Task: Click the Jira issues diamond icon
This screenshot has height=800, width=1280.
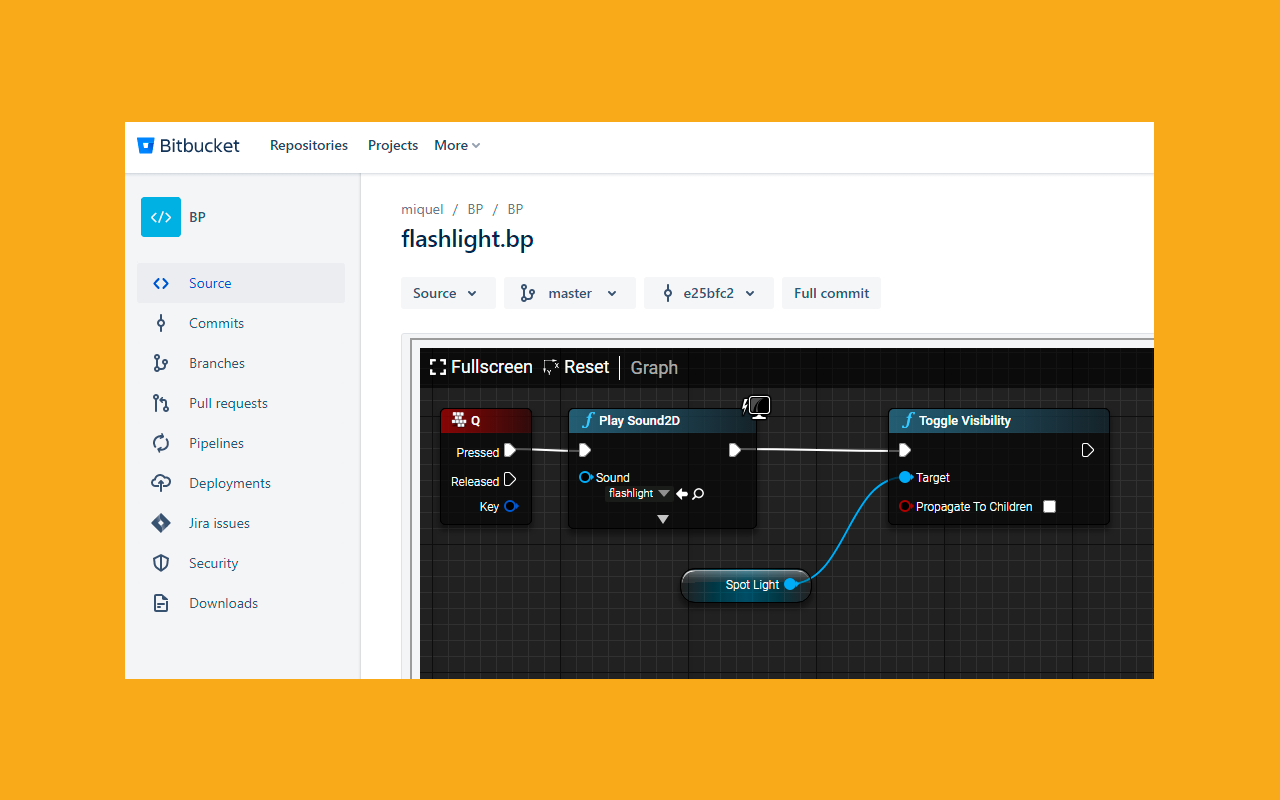Action: [161, 523]
